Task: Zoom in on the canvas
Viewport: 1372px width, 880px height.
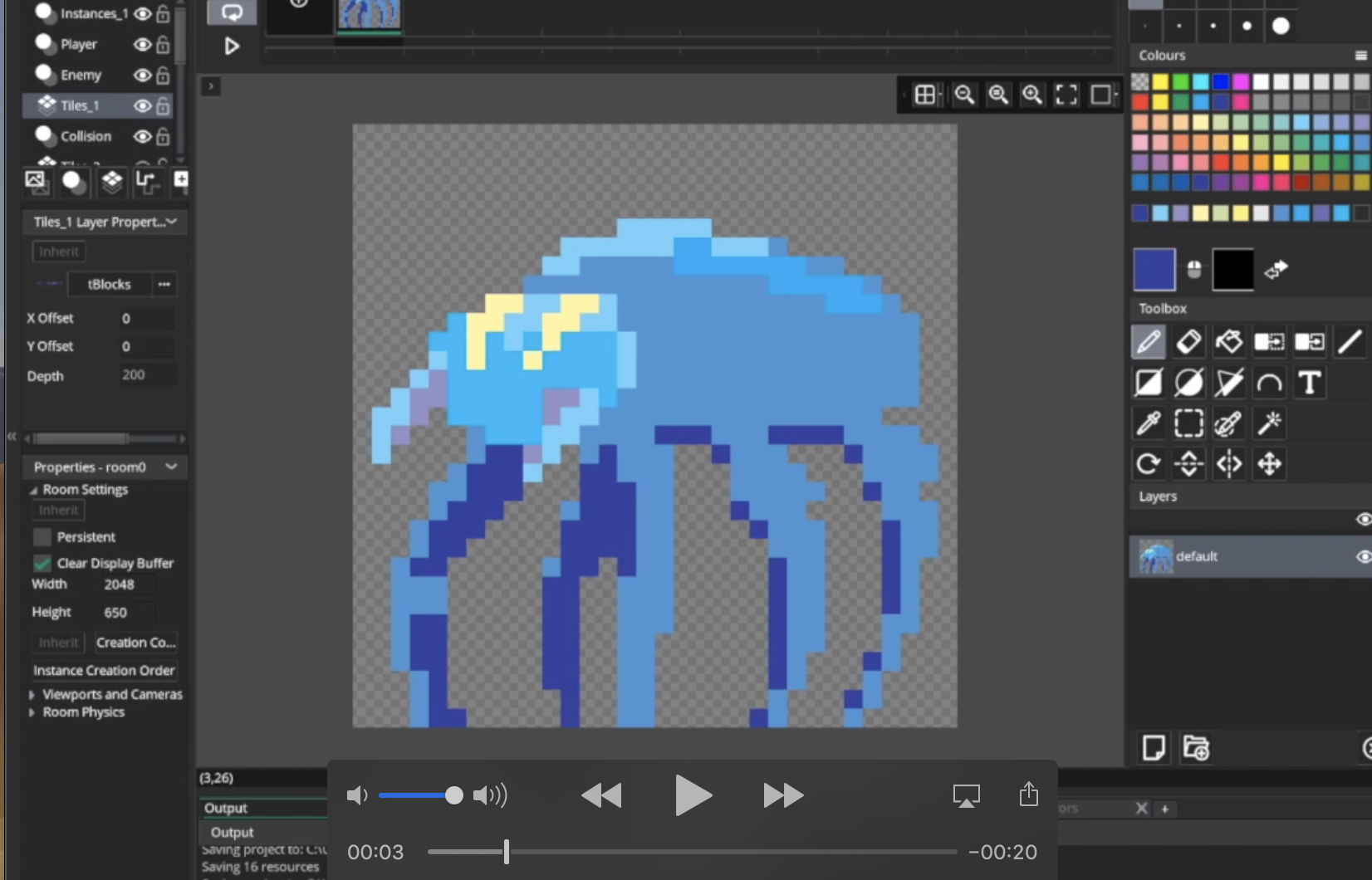Action: 1032,95
